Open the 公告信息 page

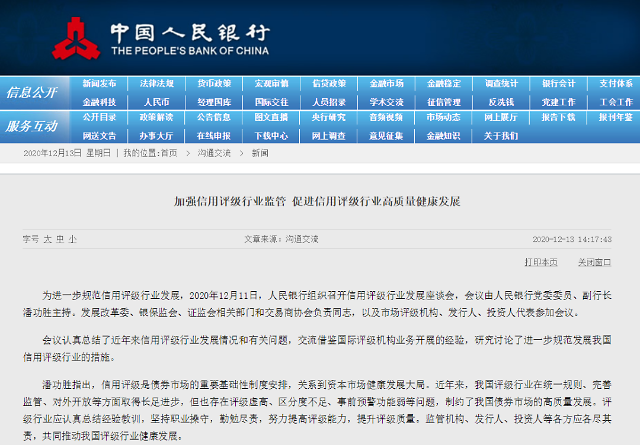[214, 118]
